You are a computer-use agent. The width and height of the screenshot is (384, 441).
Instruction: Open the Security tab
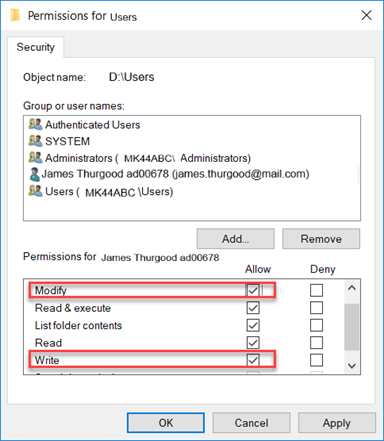[35, 47]
